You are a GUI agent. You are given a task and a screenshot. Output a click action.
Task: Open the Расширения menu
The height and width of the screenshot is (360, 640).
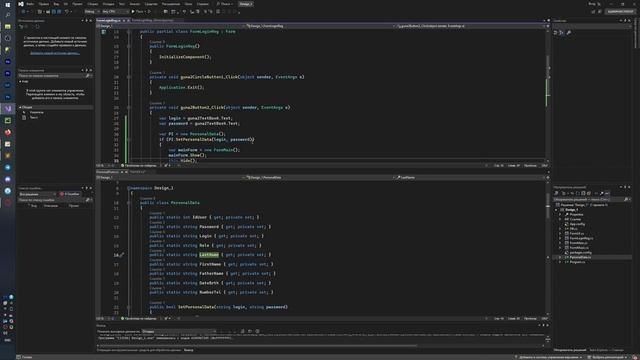[x=171, y=4]
